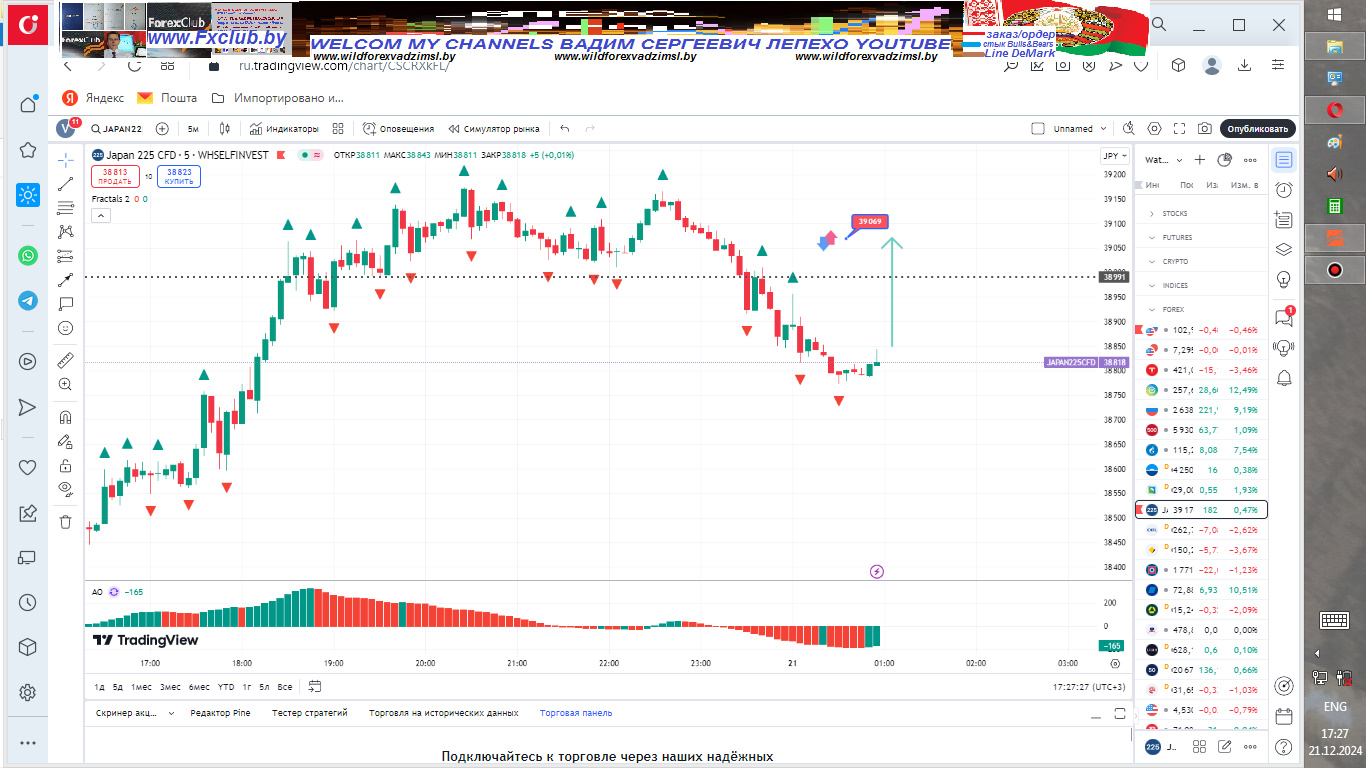The image size is (1366, 768).
Task: Create an alert via Оповещения
Action: pyautogui.click(x=398, y=129)
